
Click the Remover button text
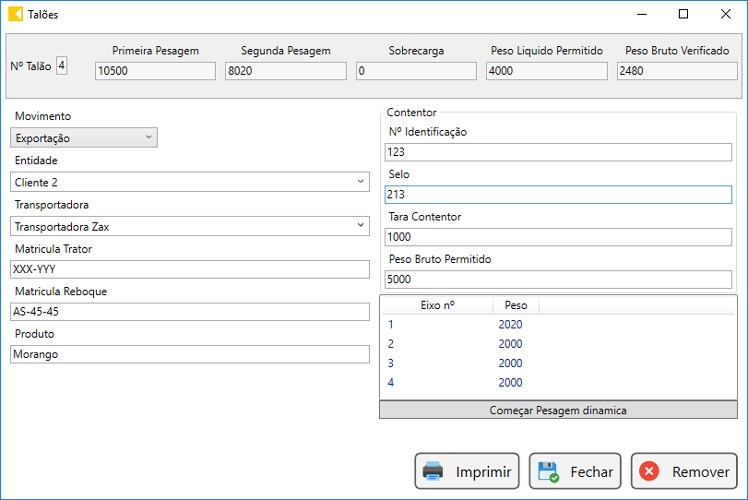(700, 472)
